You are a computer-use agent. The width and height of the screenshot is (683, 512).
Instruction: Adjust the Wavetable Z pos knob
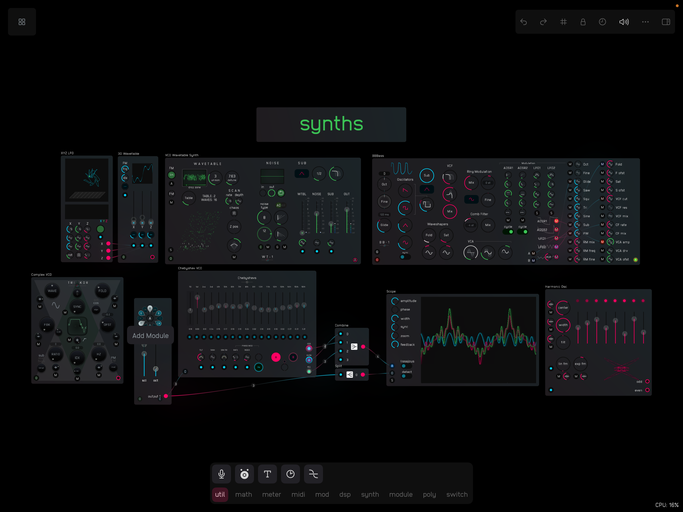click(234, 227)
